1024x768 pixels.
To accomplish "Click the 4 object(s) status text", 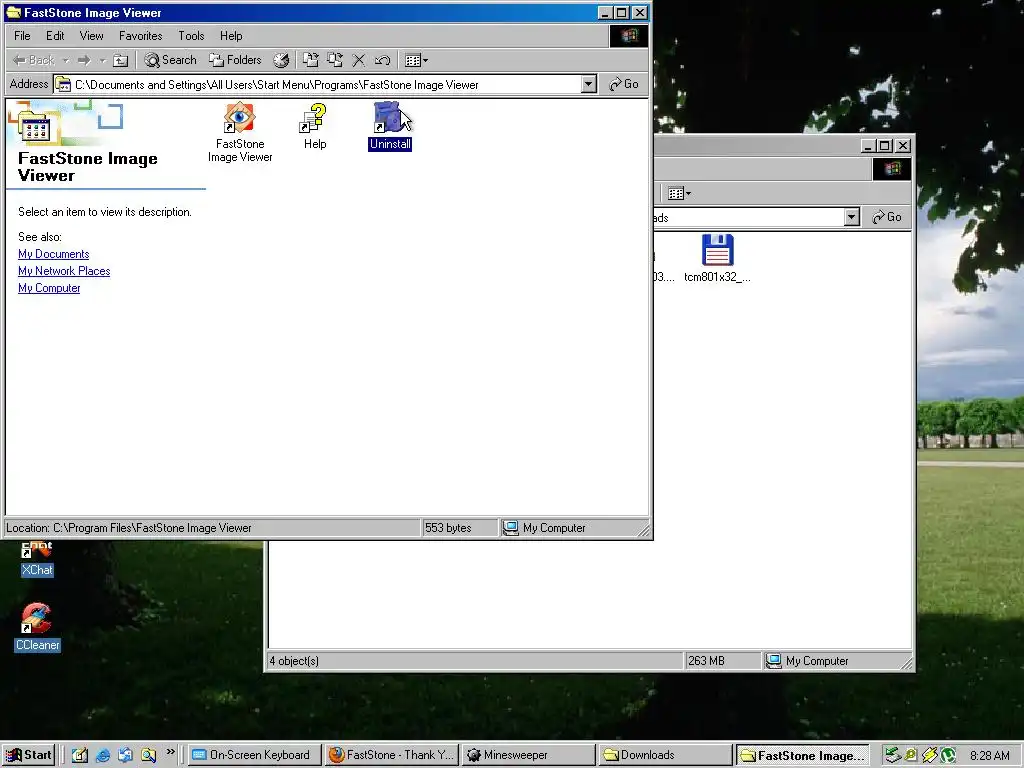I will [x=294, y=661].
